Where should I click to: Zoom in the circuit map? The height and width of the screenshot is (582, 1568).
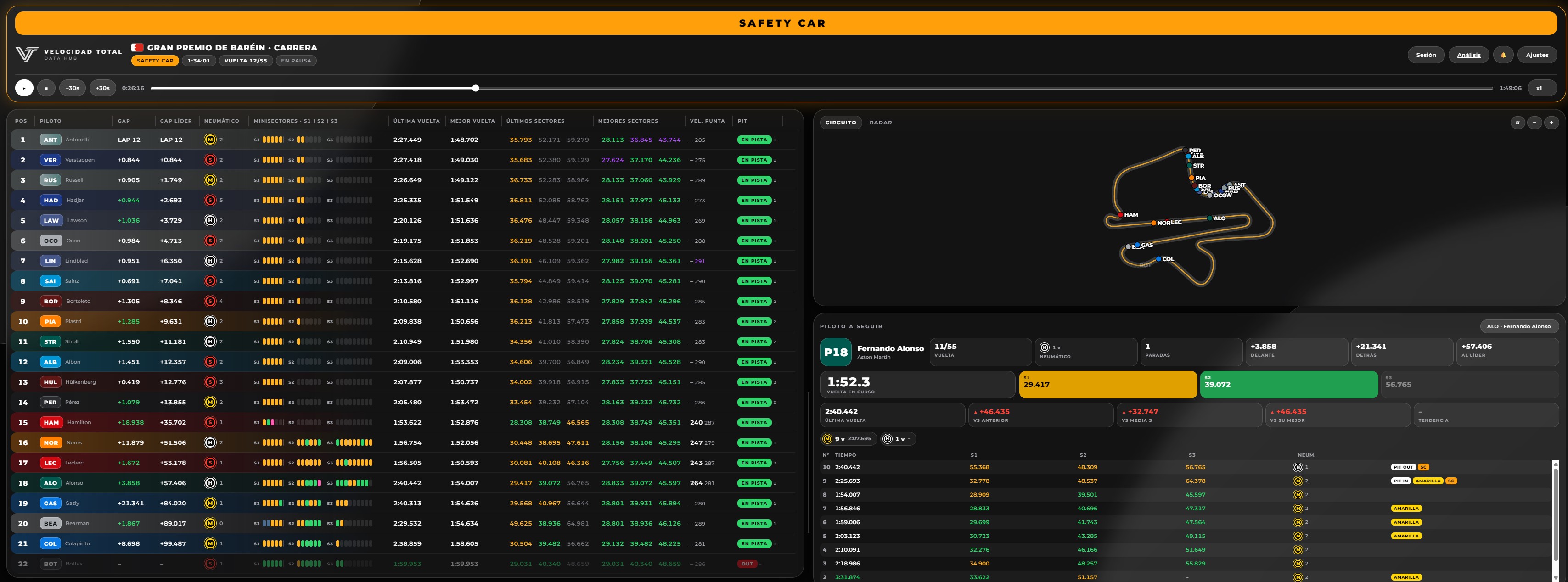1551,123
